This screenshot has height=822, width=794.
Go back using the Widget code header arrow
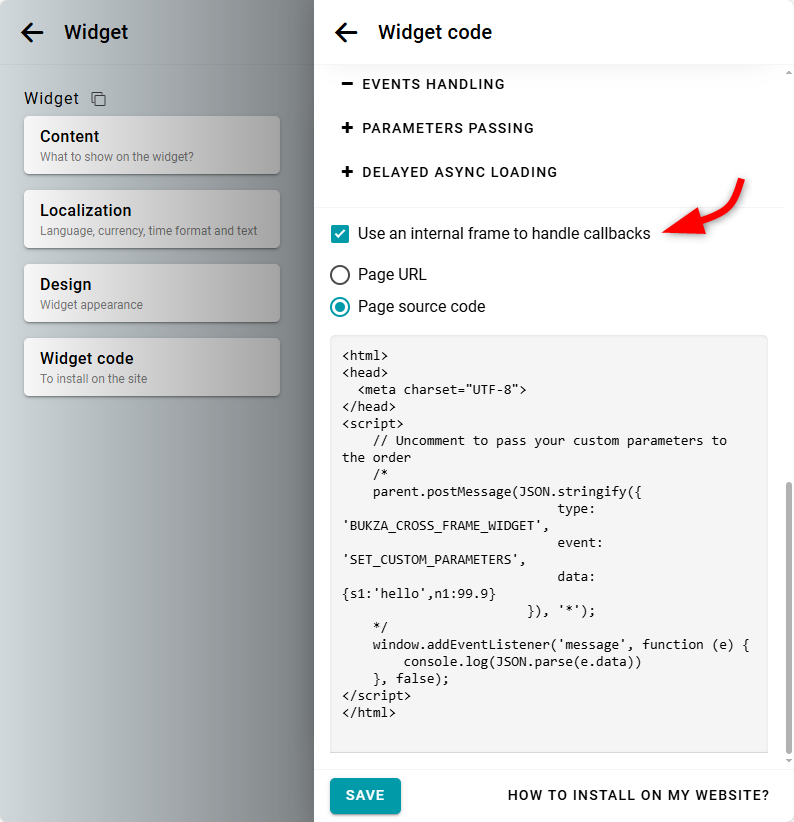click(346, 32)
